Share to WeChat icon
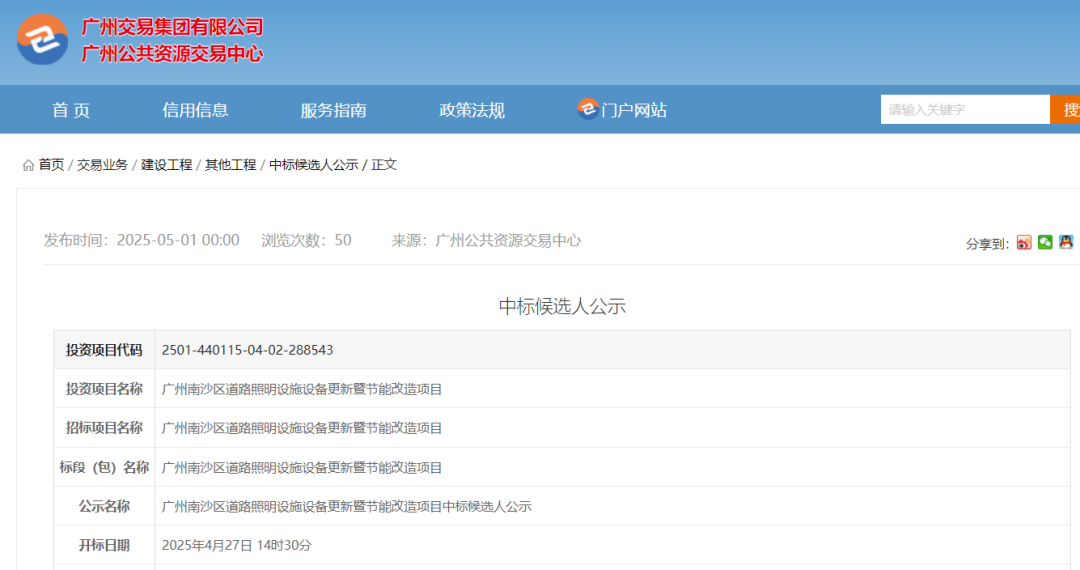This screenshot has height=570, width=1080. [x=1045, y=242]
